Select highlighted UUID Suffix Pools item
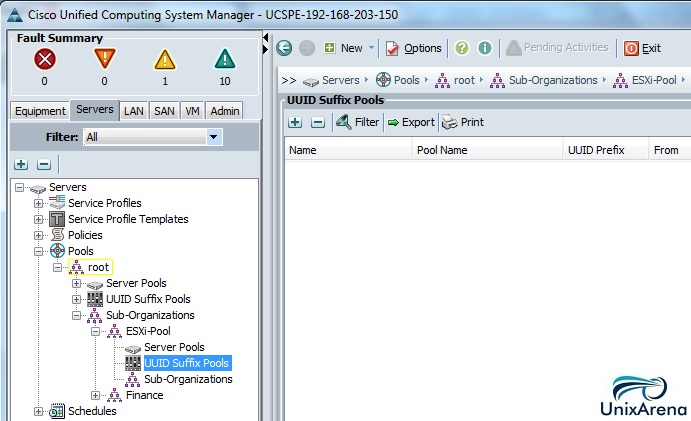 pyautogui.click(x=187, y=363)
